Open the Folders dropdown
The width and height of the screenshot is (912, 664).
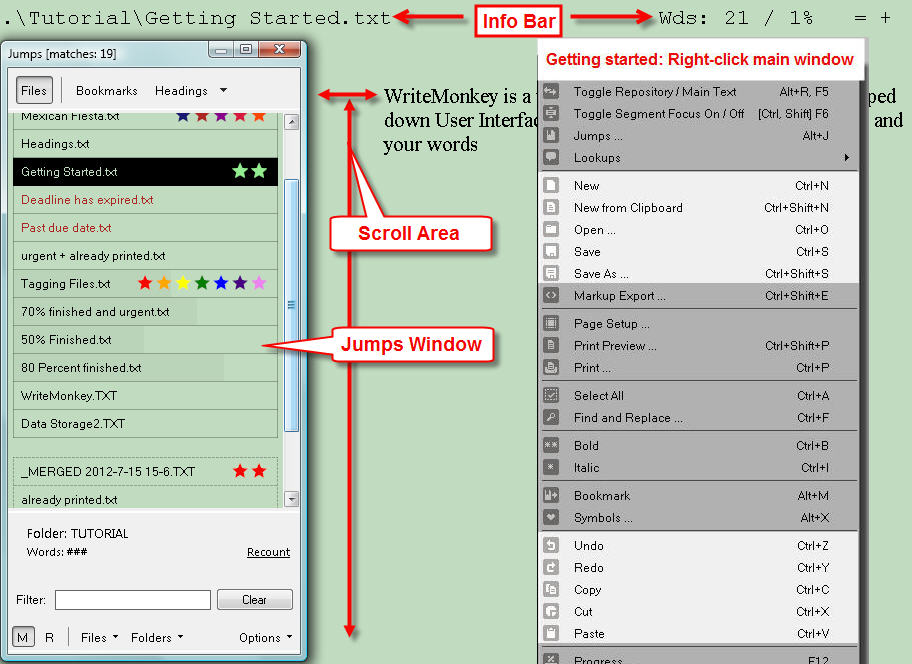click(x=157, y=637)
